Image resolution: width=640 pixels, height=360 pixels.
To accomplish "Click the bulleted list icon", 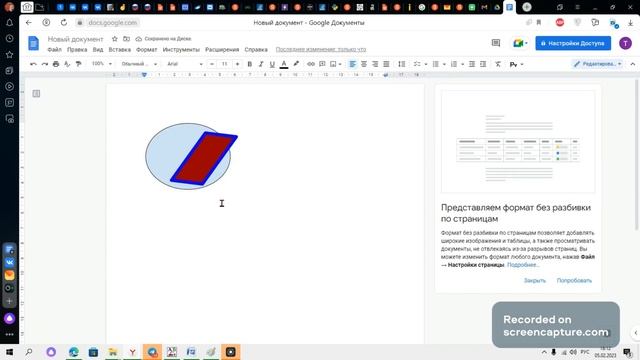I will tap(436, 64).
